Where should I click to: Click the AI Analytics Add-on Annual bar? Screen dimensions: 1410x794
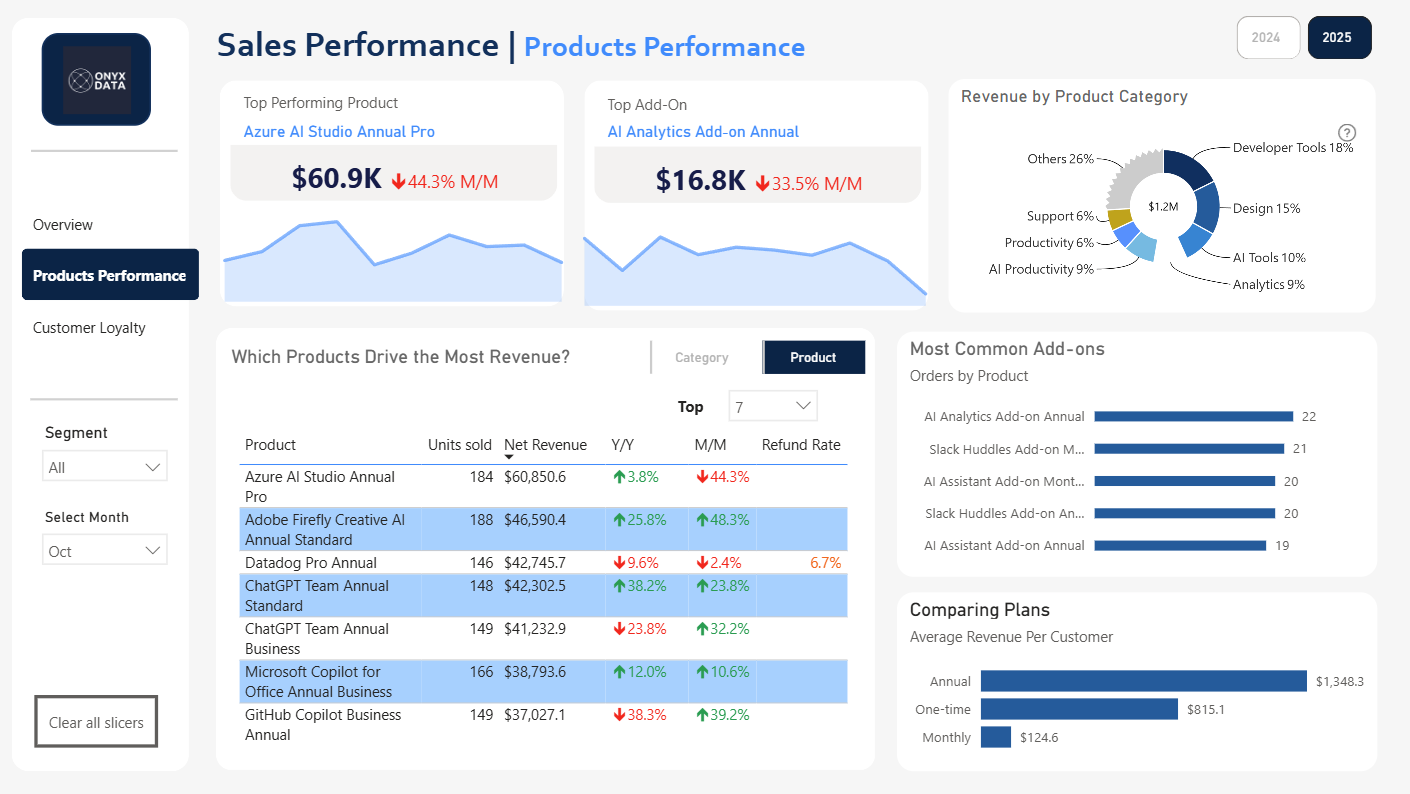1194,417
